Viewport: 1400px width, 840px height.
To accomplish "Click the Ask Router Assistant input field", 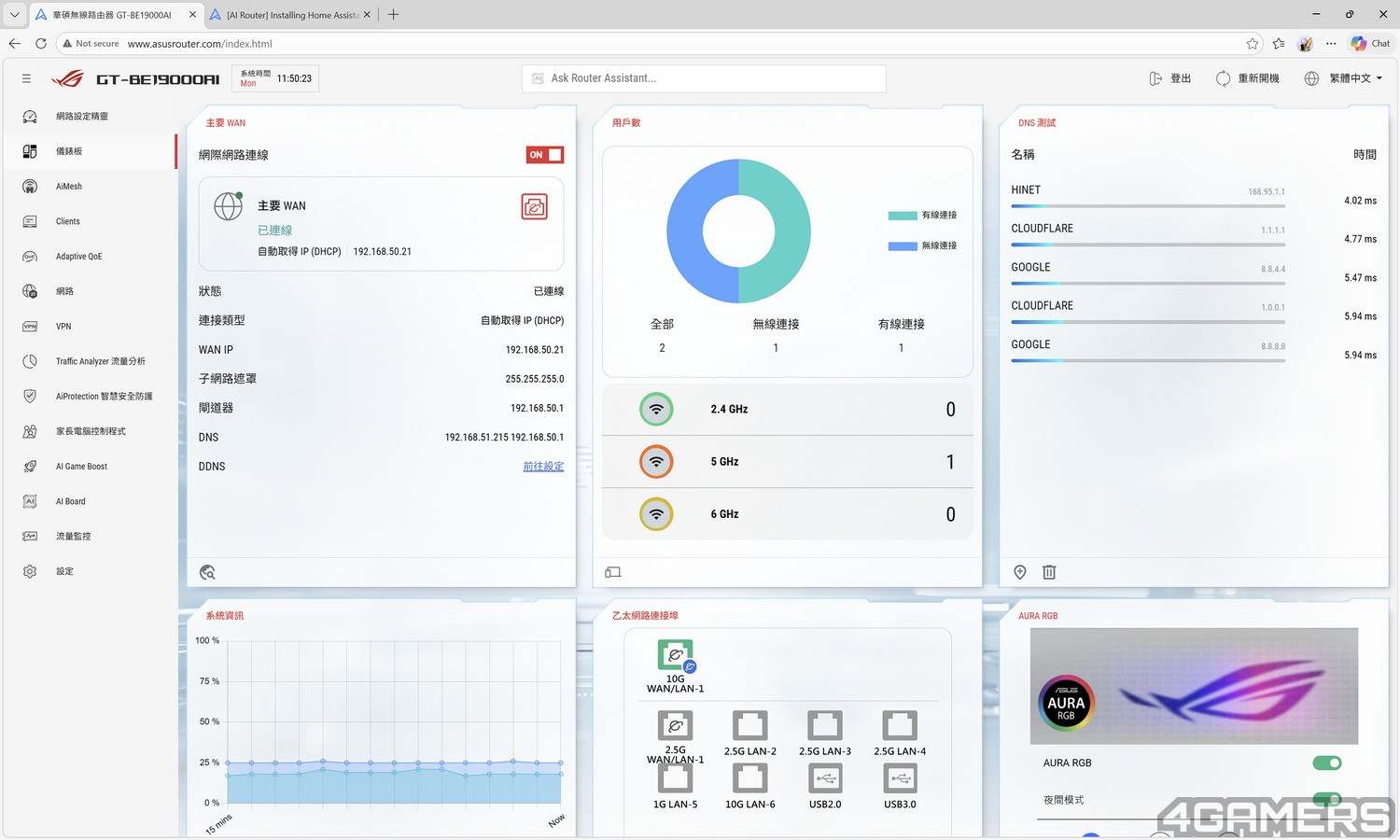I will [x=704, y=78].
